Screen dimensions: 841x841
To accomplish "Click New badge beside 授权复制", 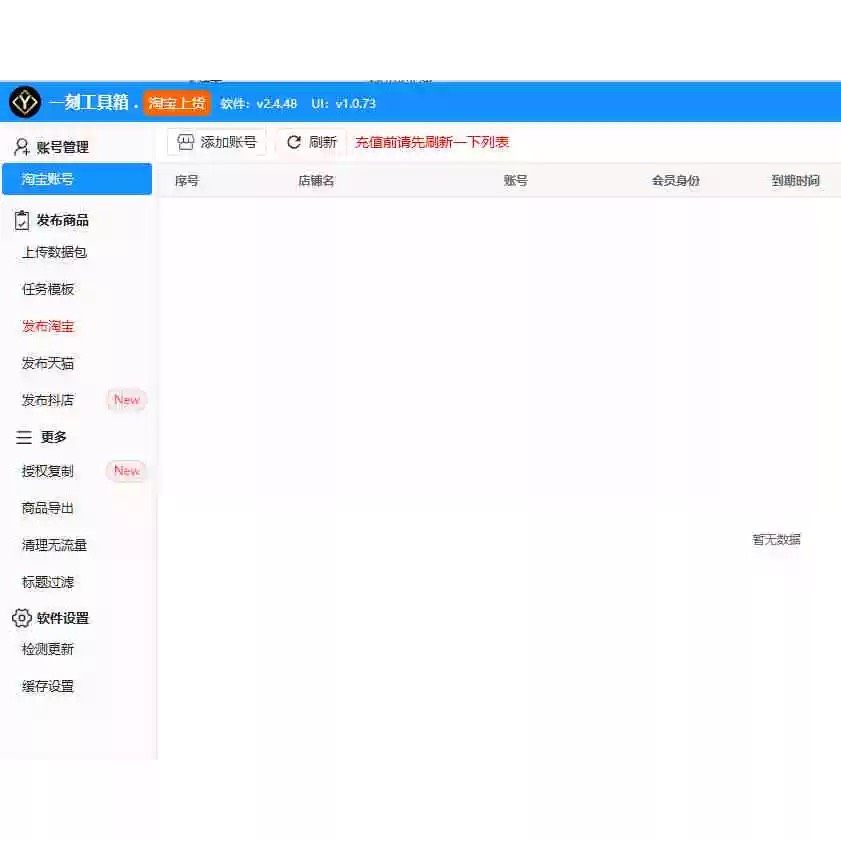I will [x=127, y=471].
